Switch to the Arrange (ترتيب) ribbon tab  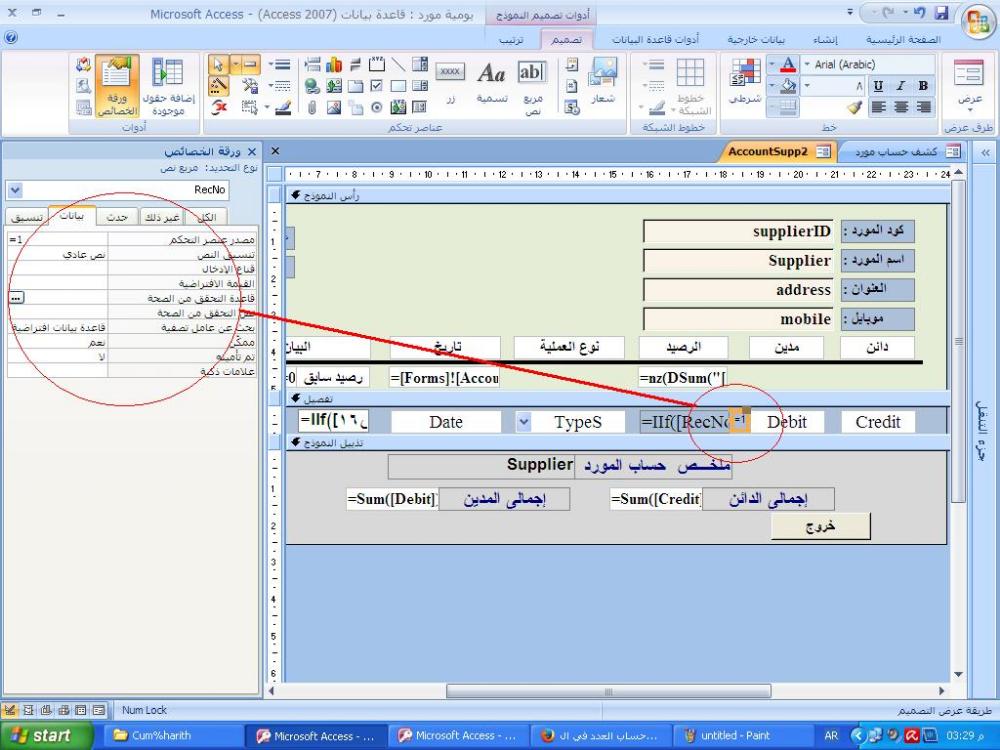pos(511,40)
